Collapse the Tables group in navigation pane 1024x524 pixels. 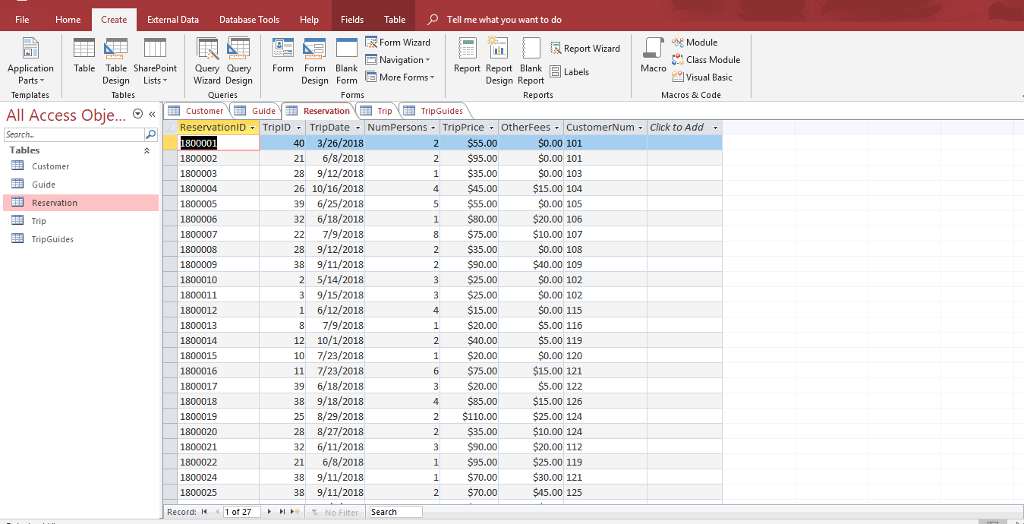click(148, 150)
